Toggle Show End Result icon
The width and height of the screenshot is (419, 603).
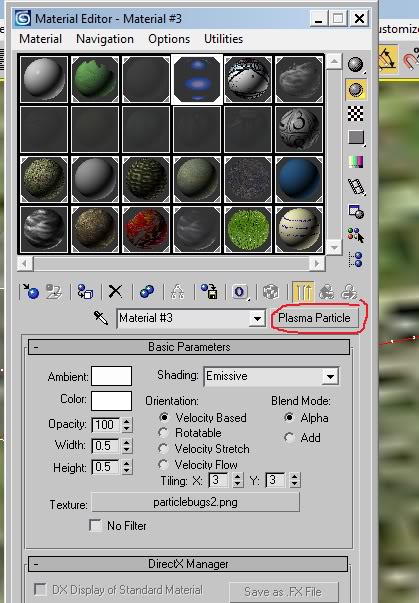pyautogui.click(x=302, y=292)
